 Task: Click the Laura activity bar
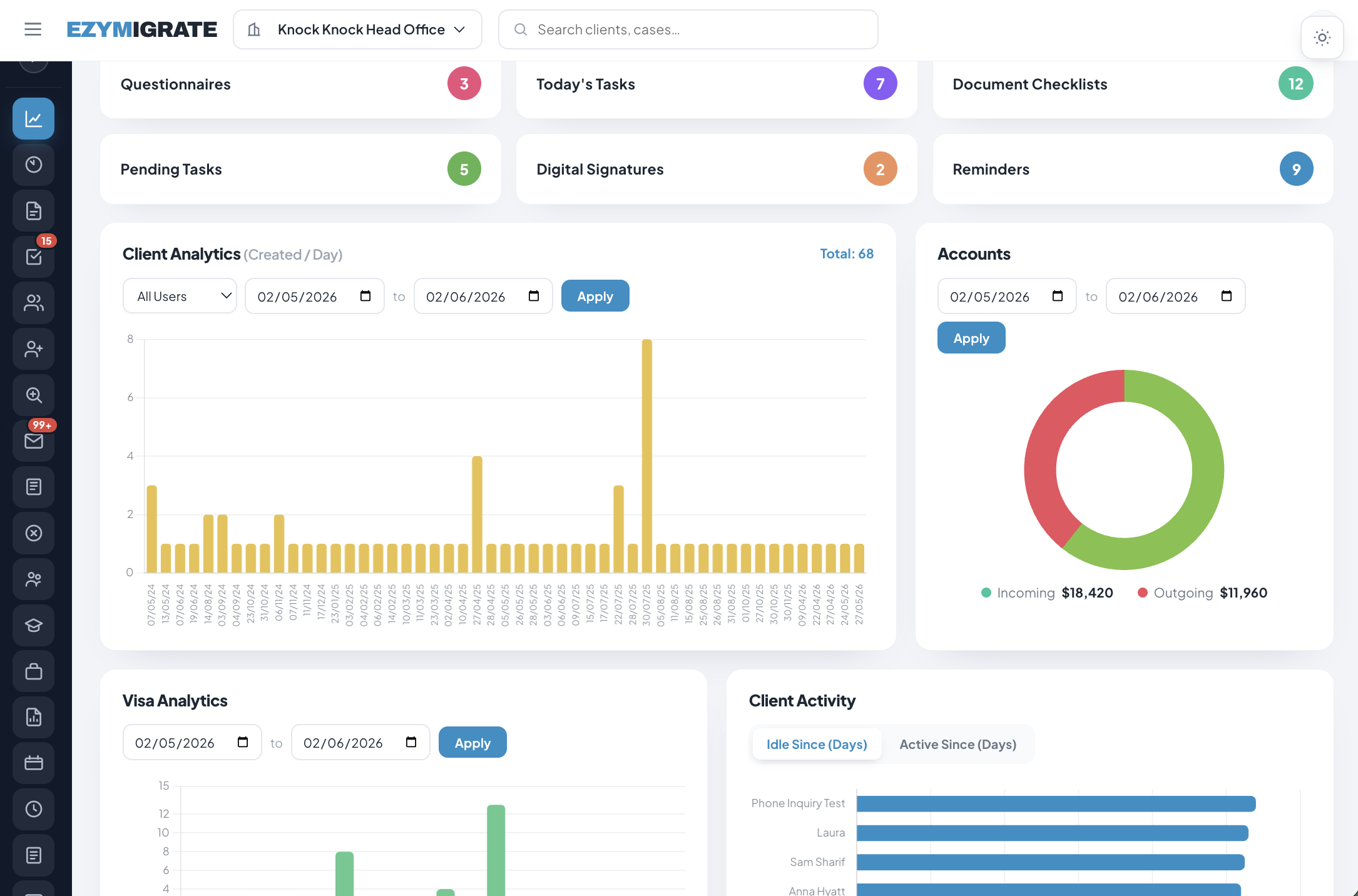coord(1052,833)
